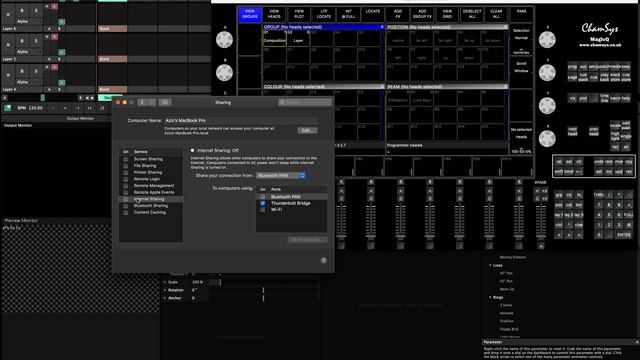
Task: Open the Layer 4 Alpha blend dropdown
Action: (x=29, y=82)
